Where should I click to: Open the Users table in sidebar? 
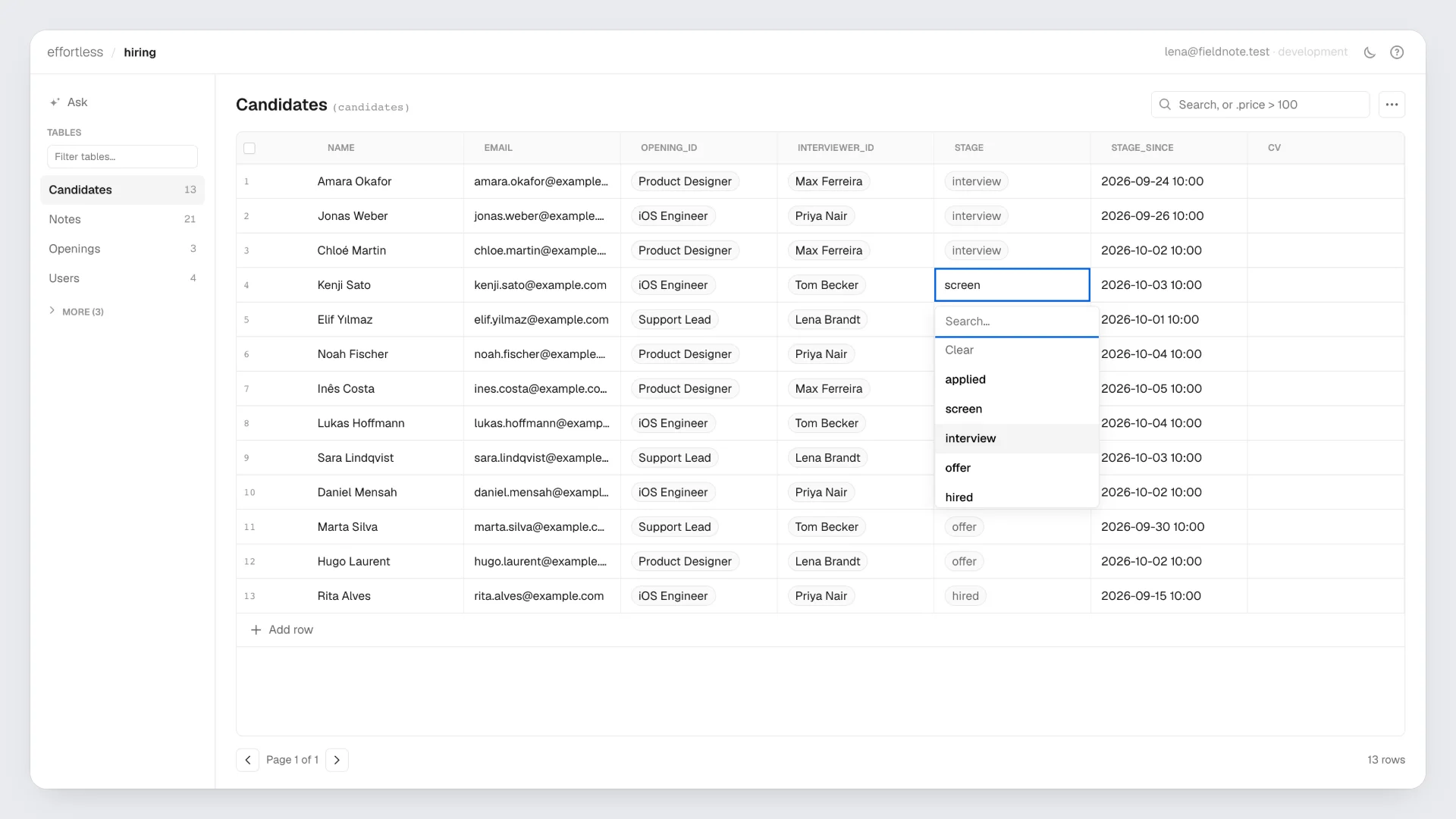(x=122, y=278)
